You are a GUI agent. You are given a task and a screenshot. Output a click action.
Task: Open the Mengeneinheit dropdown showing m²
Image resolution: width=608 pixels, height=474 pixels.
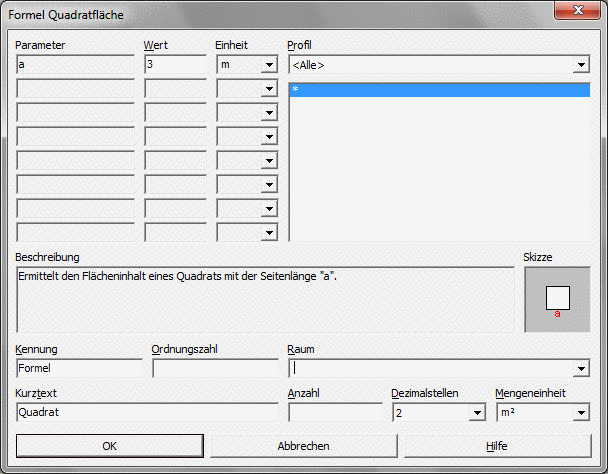(581, 412)
